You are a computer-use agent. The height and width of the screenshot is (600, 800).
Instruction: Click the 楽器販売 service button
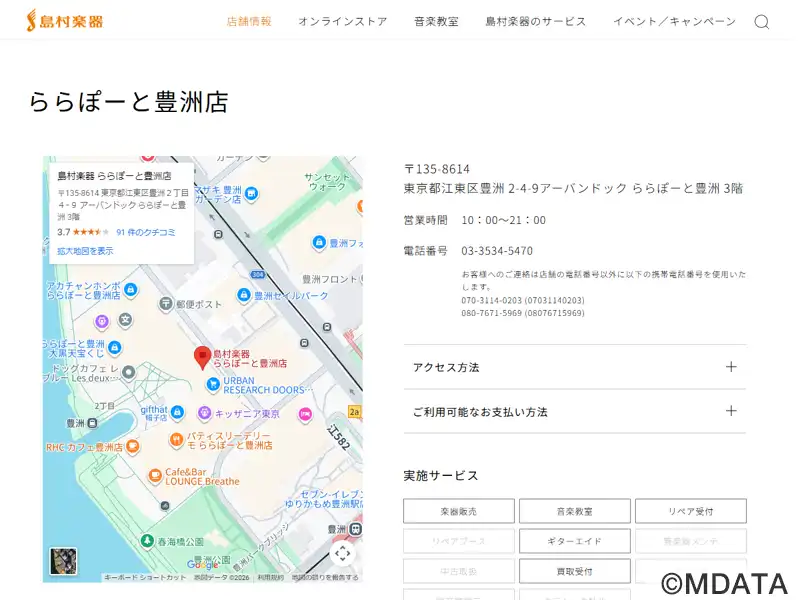tap(459, 511)
